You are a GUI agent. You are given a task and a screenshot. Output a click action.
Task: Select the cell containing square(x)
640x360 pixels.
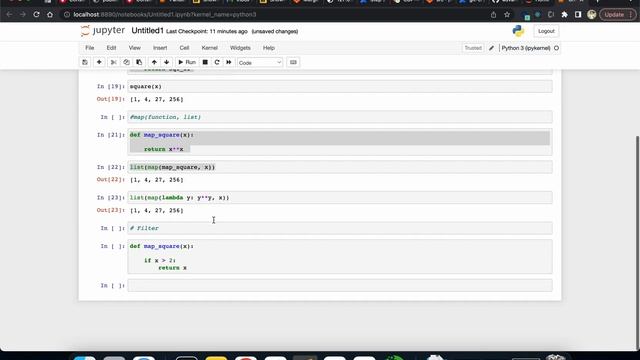click(x=340, y=87)
